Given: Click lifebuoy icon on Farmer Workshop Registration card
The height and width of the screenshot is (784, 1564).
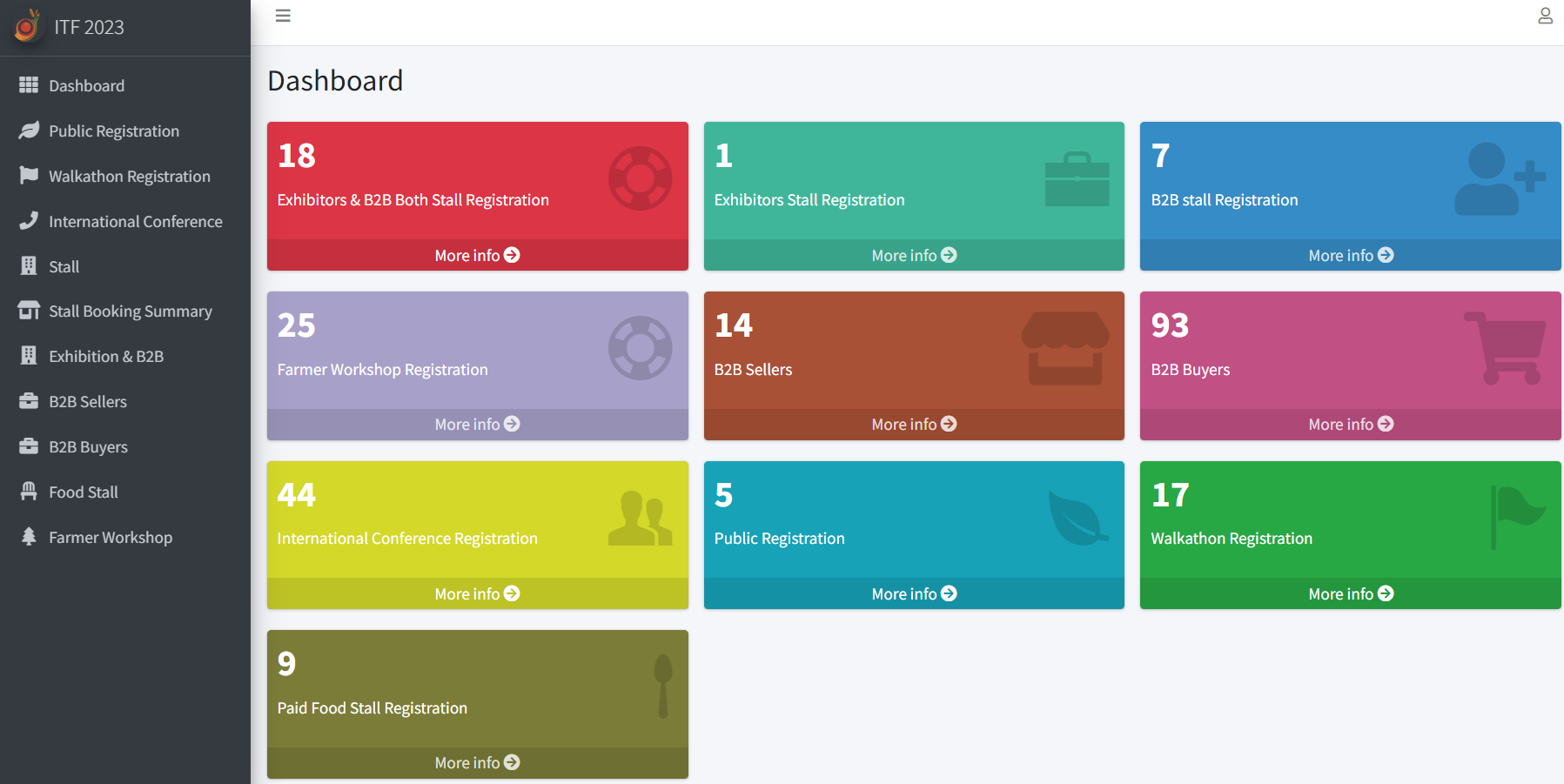Looking at the screenshot, I should (x=640, y=348).
